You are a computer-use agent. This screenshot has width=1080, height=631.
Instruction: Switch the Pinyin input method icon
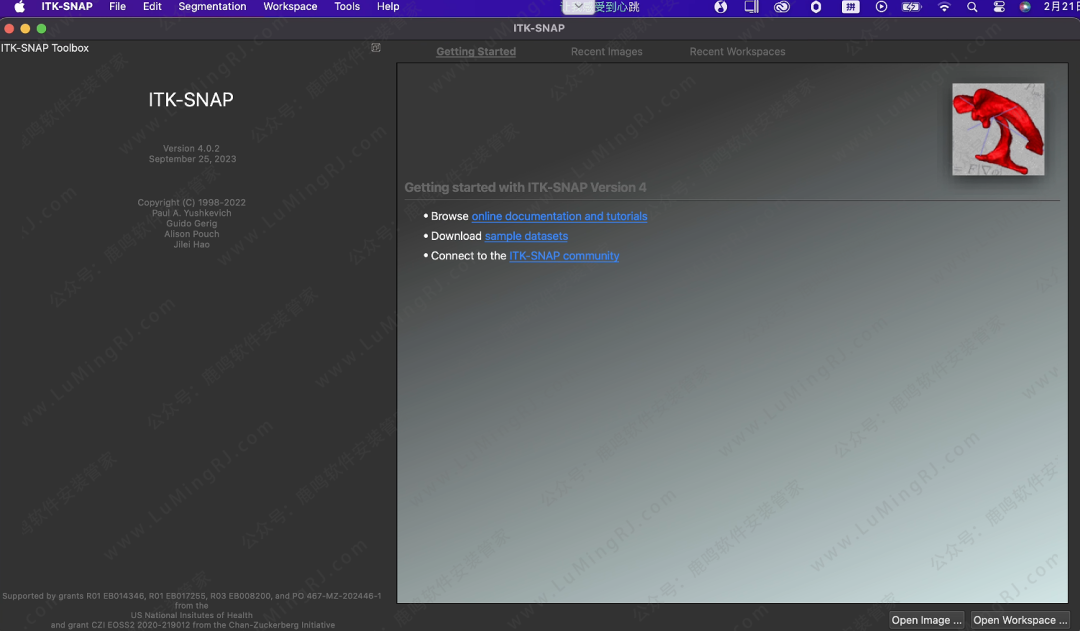coord(850,7)
